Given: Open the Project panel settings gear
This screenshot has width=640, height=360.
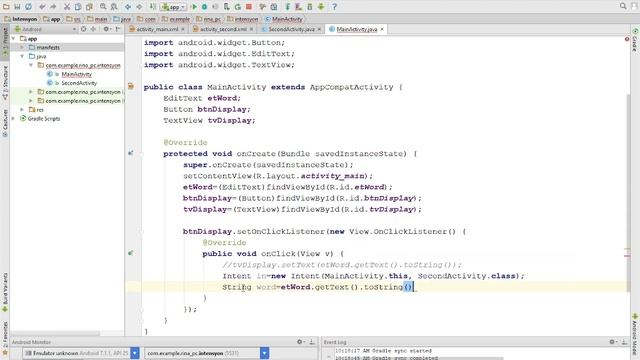Looking at the screenshot, I should click(107, 29).
